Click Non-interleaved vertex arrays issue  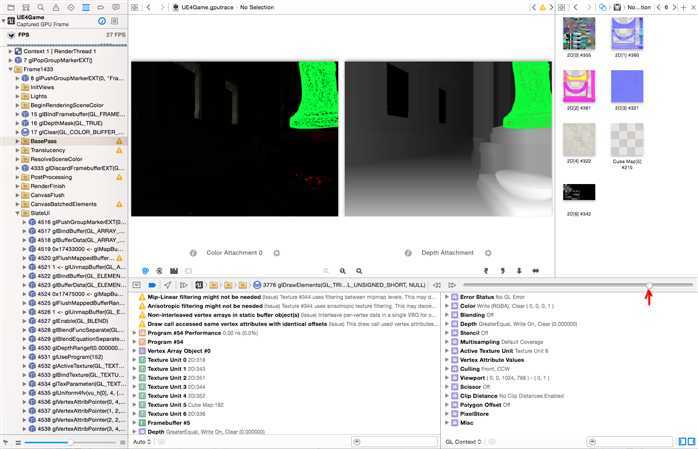pos(223,315)
